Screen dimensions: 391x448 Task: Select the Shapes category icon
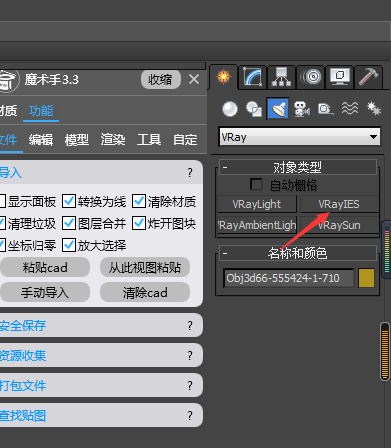coord(254,109)
